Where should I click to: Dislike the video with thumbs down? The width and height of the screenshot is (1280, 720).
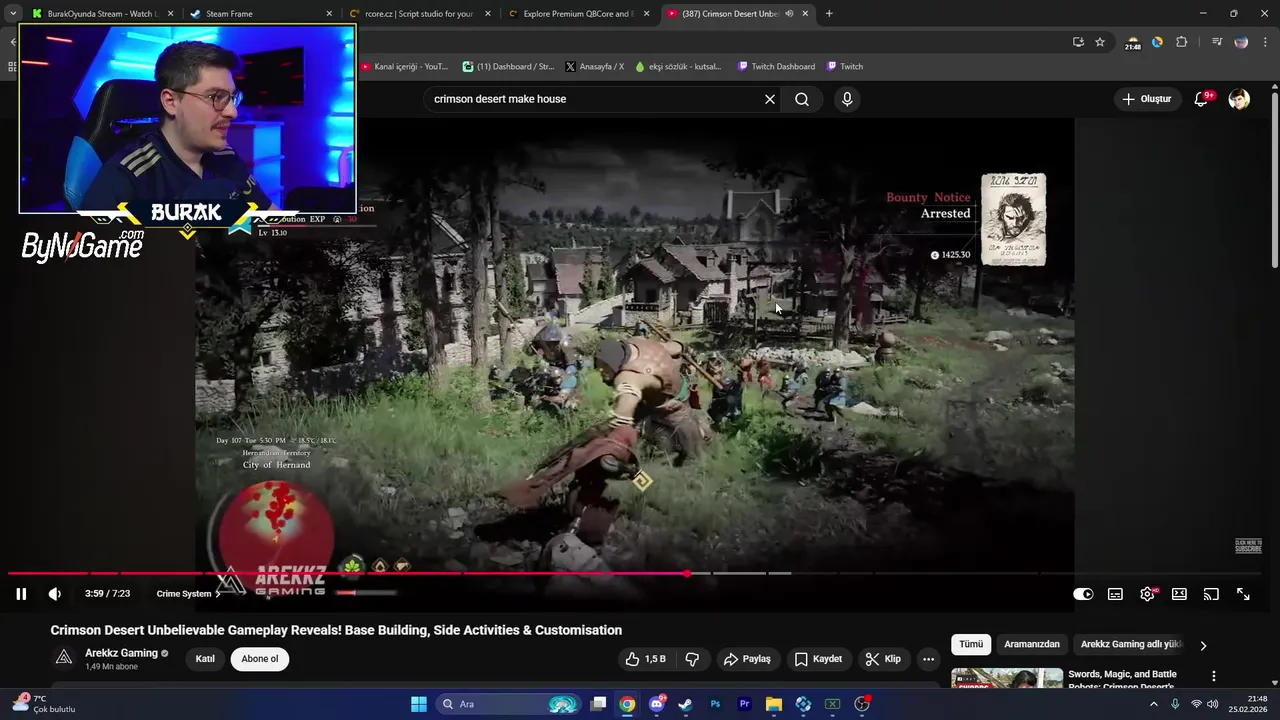tap(692, 659)
